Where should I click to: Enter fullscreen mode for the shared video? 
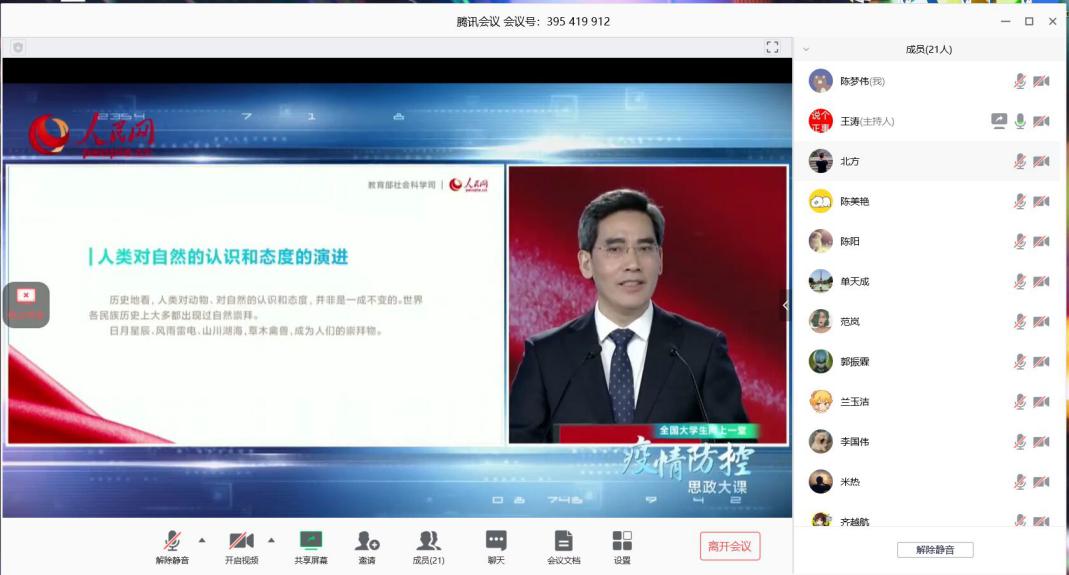(772, 47)
